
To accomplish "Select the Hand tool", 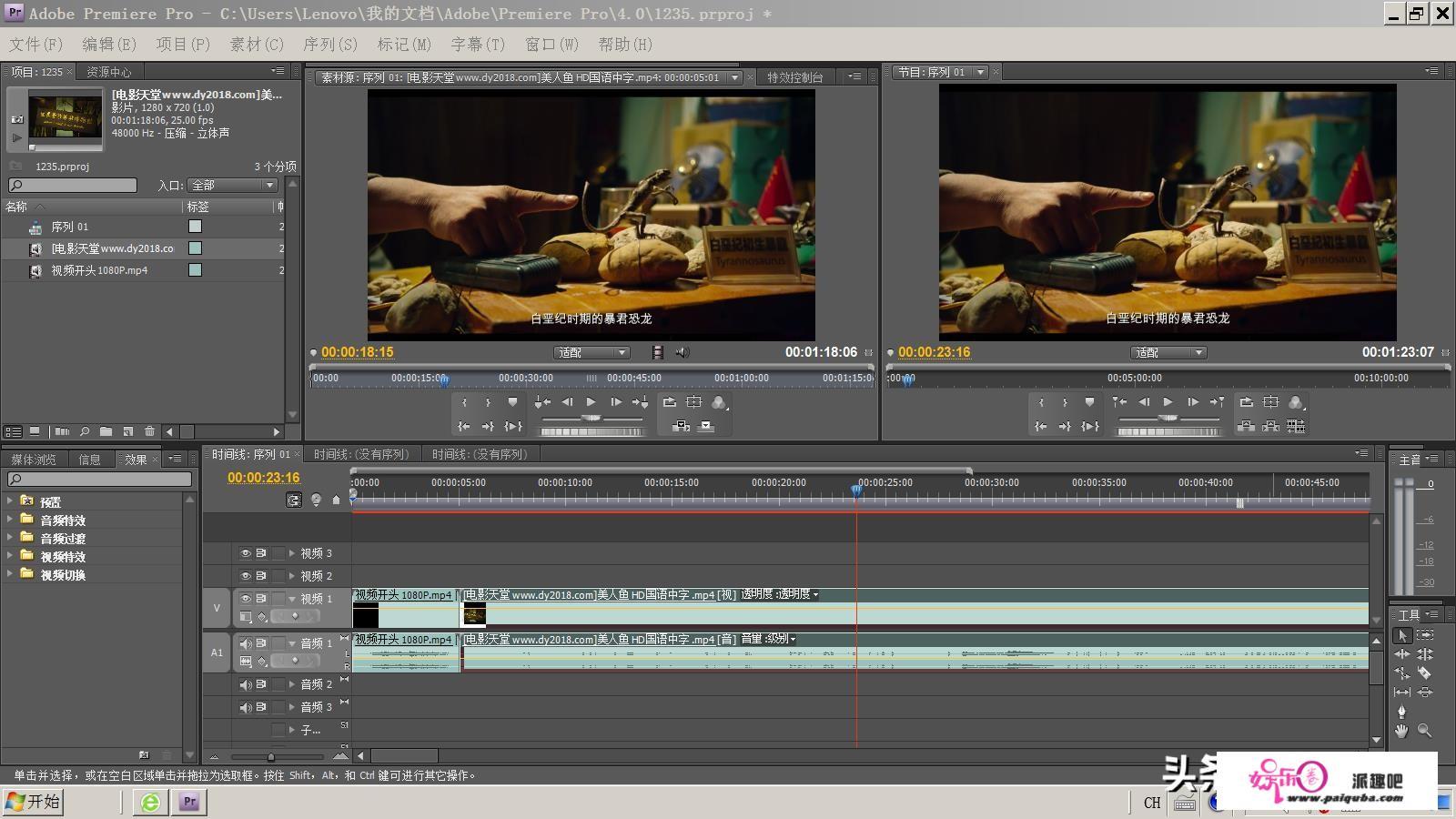I will [x=1402, y=731].
